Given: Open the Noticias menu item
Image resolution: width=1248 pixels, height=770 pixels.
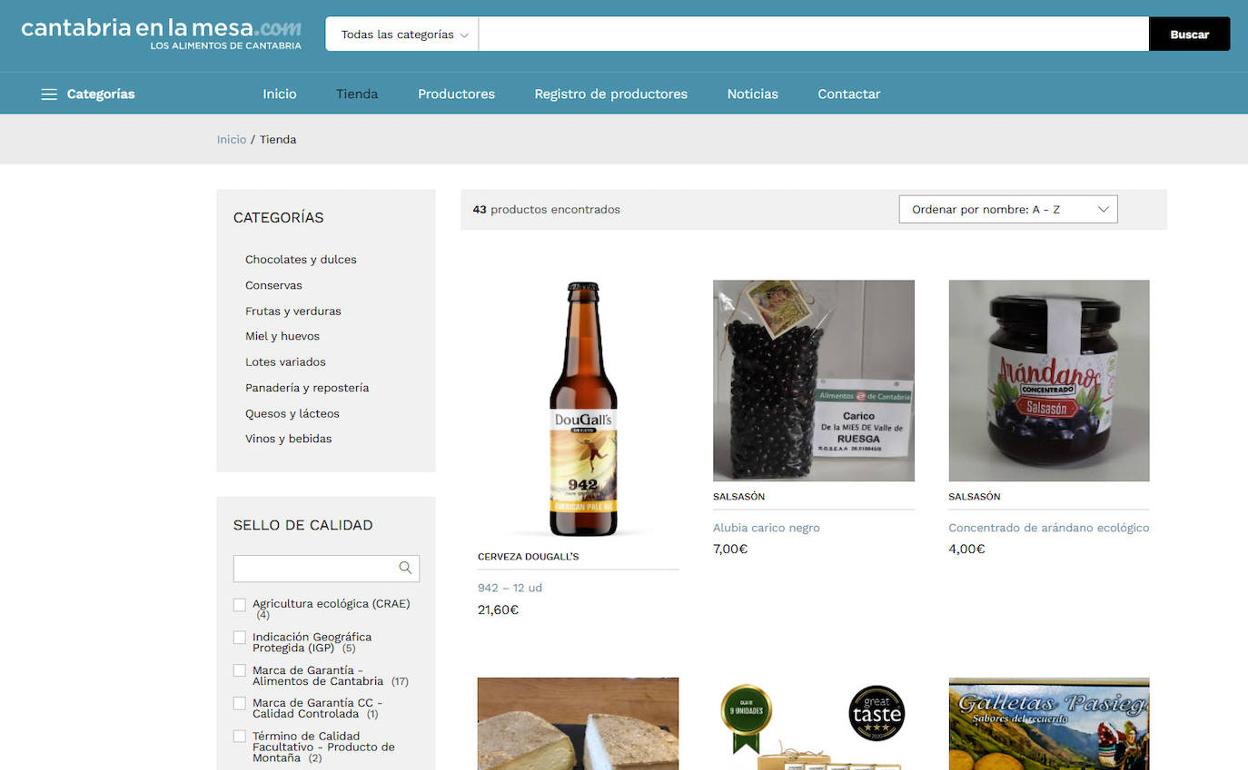Looking at the screenshot, I should pos(752,94).
